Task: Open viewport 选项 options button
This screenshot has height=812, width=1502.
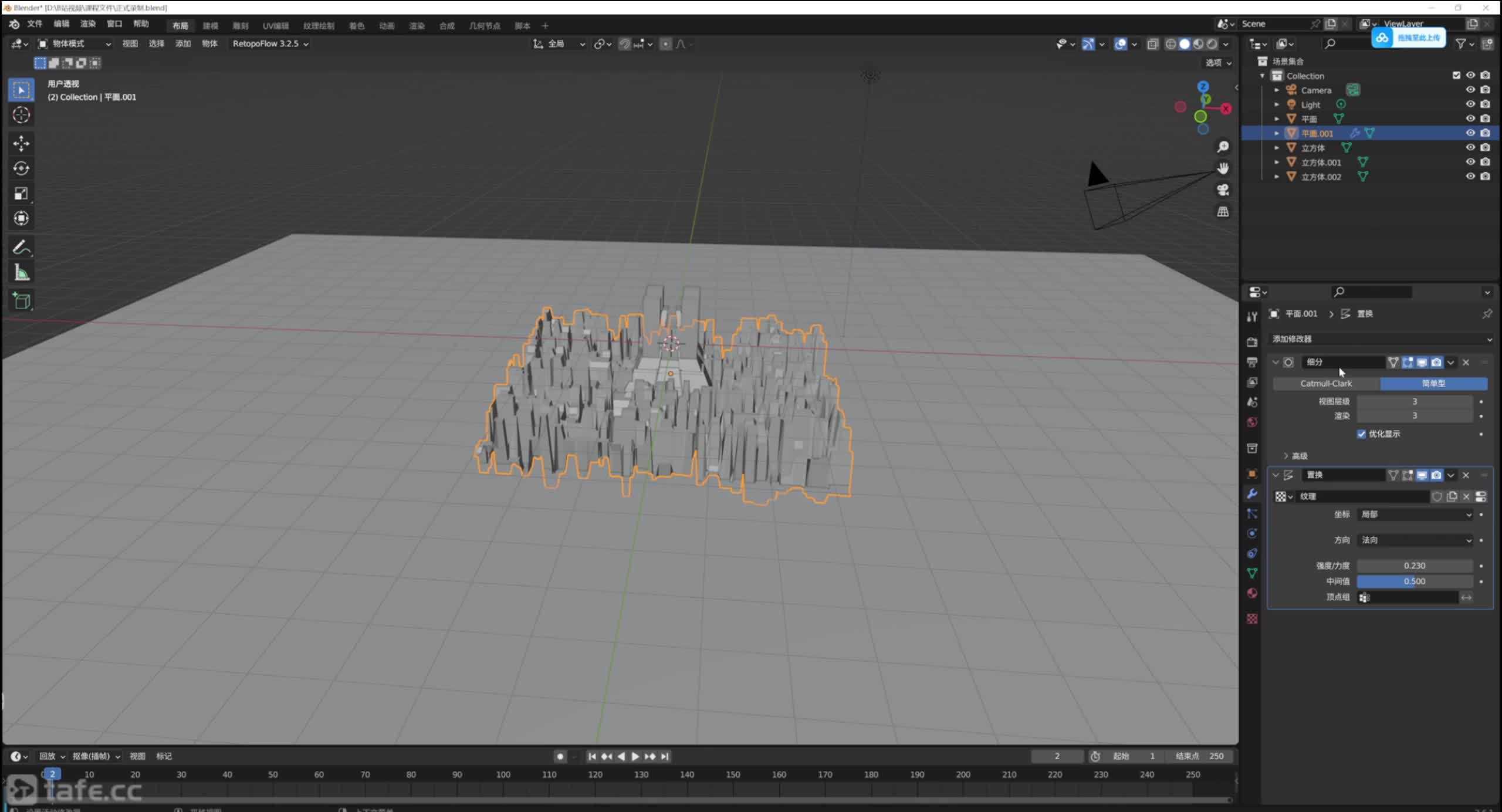Action: (x=1218, y=63)
